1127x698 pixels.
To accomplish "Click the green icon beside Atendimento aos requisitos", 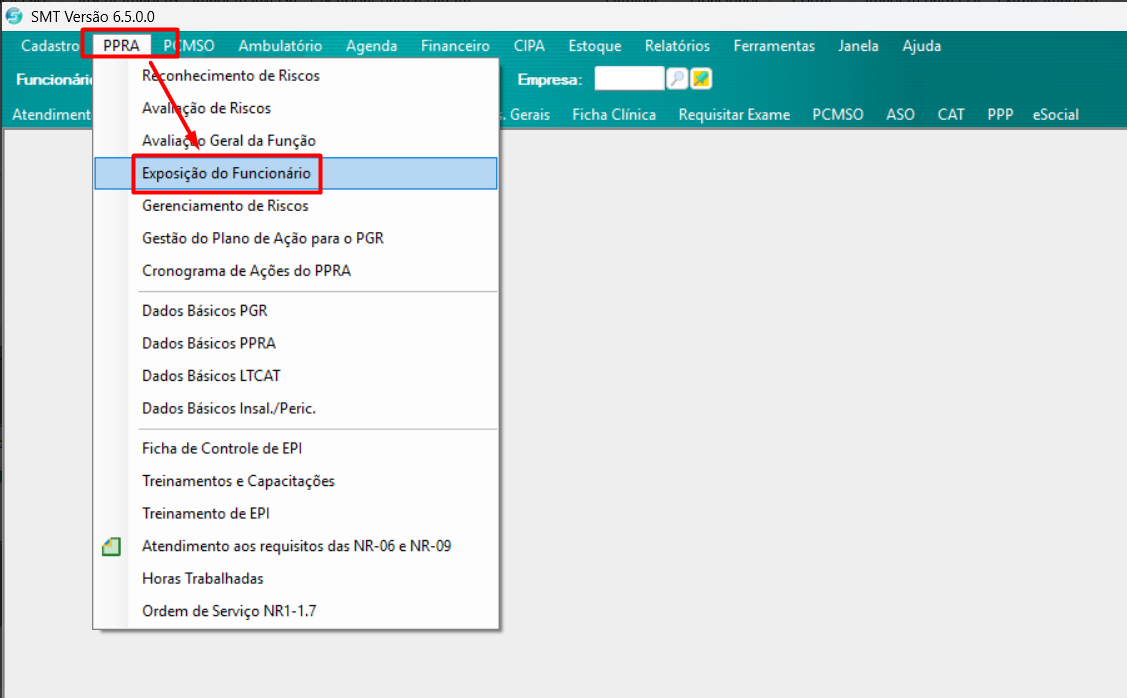I will coord(111,546).
